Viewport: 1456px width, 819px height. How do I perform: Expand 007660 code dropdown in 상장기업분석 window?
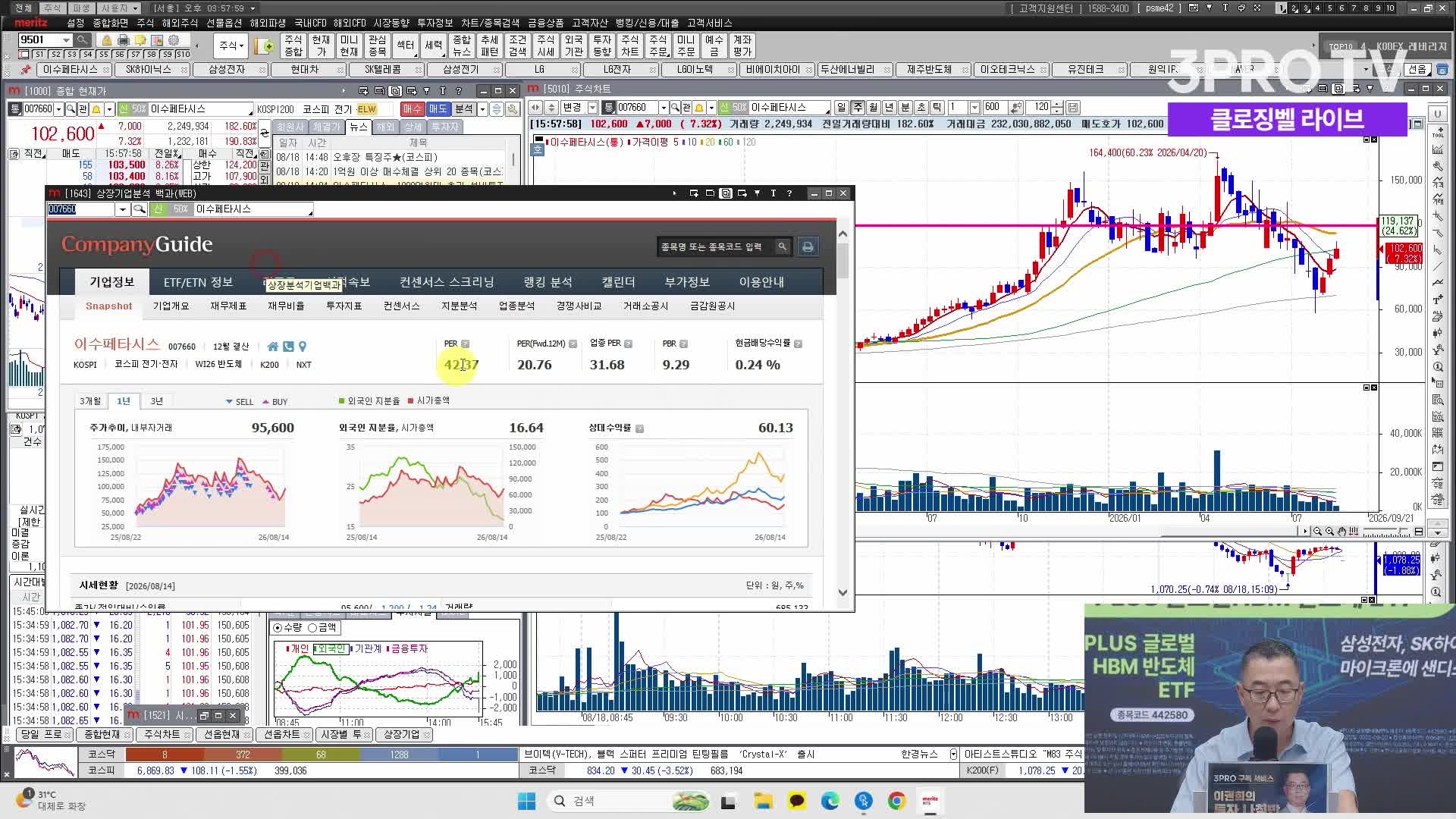click(122, 209)
